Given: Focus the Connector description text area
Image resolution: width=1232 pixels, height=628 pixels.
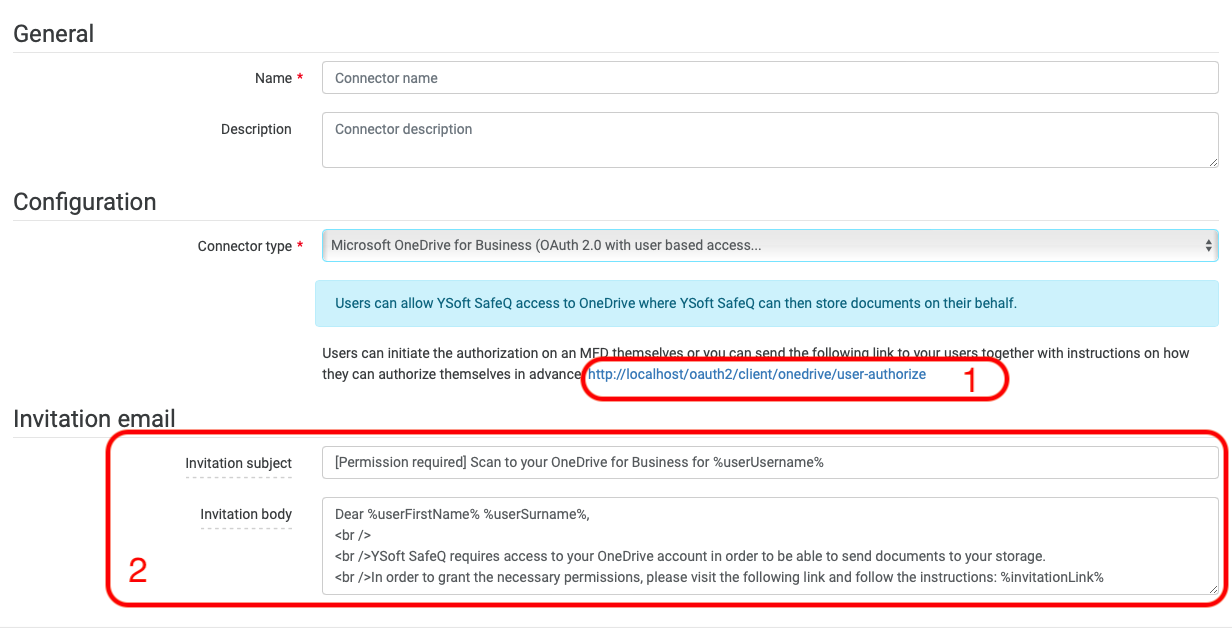Looking at the screenshot, I should (769, 139).
